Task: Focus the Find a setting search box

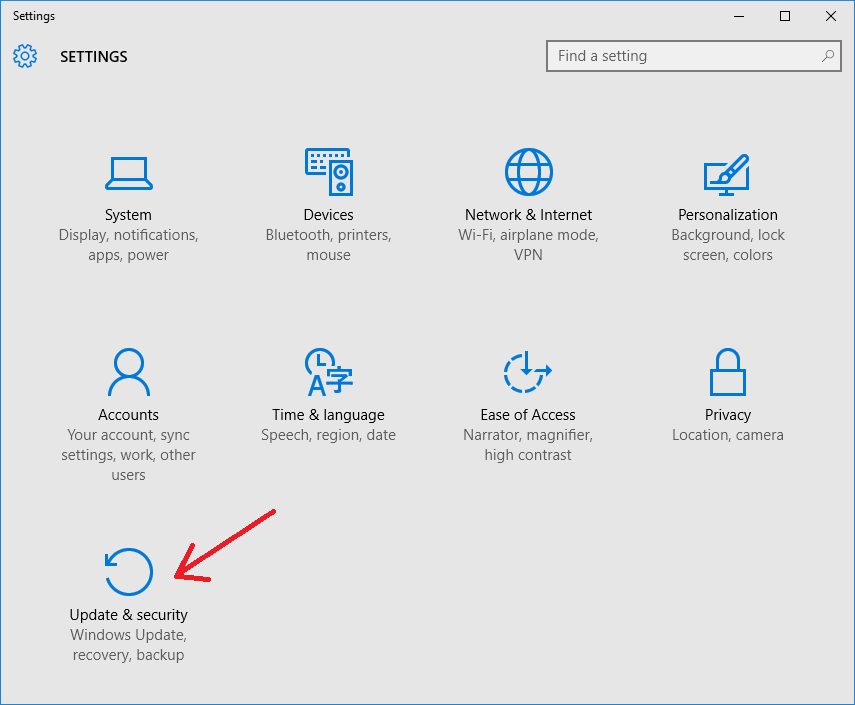Action: coord(694,56)
